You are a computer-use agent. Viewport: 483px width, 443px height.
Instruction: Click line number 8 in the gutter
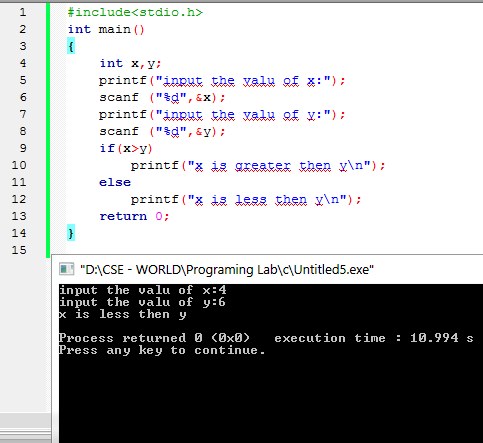click(23, 131)
